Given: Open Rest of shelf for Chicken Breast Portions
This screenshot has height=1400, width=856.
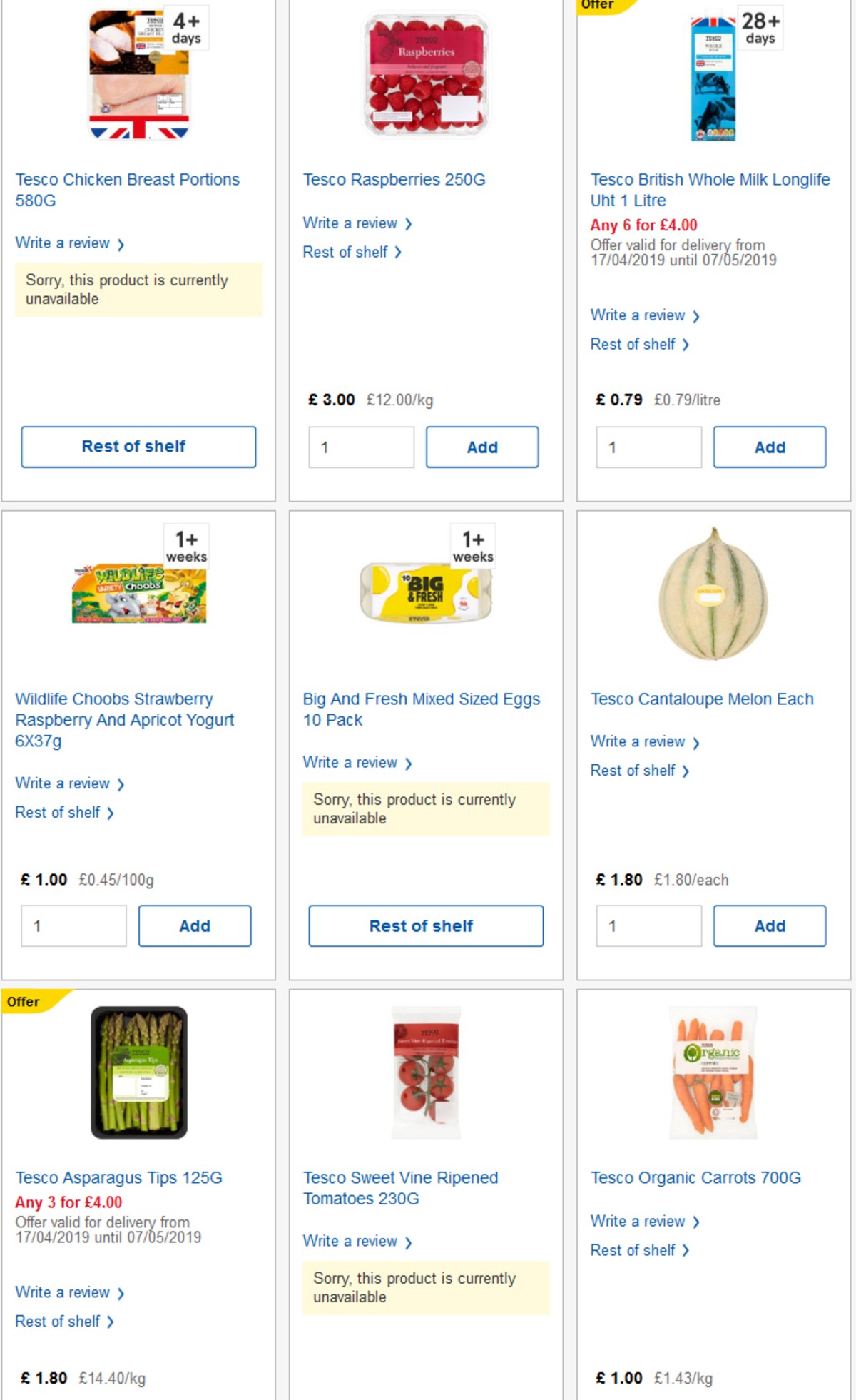Looking at the screenshot, I should (138, 447).
